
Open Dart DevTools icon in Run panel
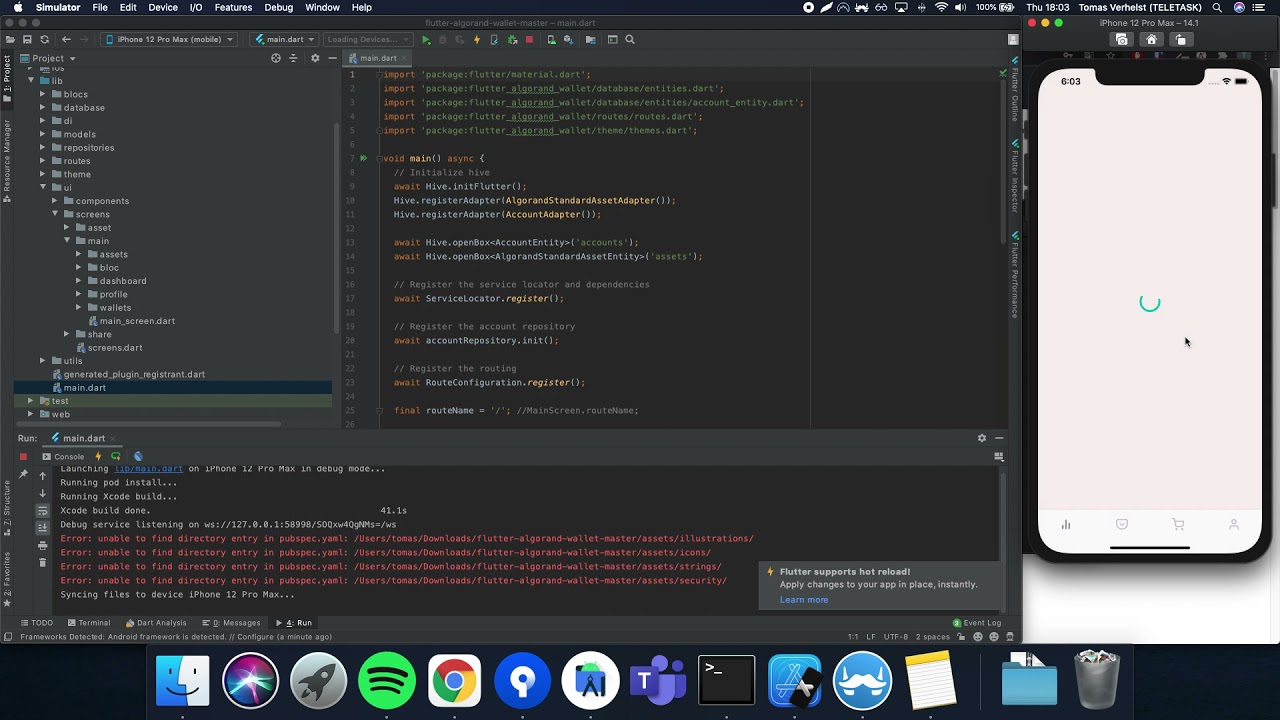click(x=138, y=456)
